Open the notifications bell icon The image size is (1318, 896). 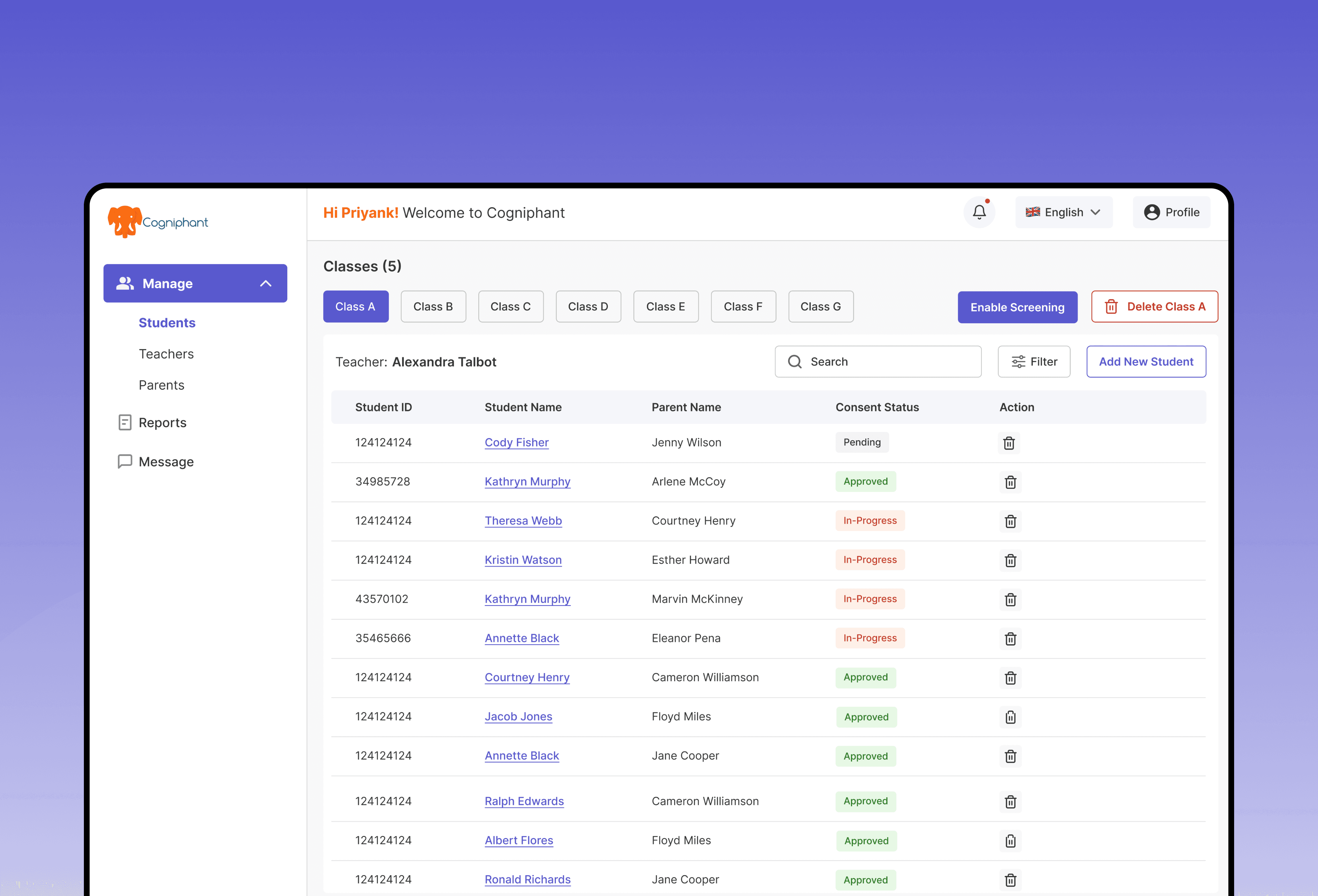(x=979, y=212)
